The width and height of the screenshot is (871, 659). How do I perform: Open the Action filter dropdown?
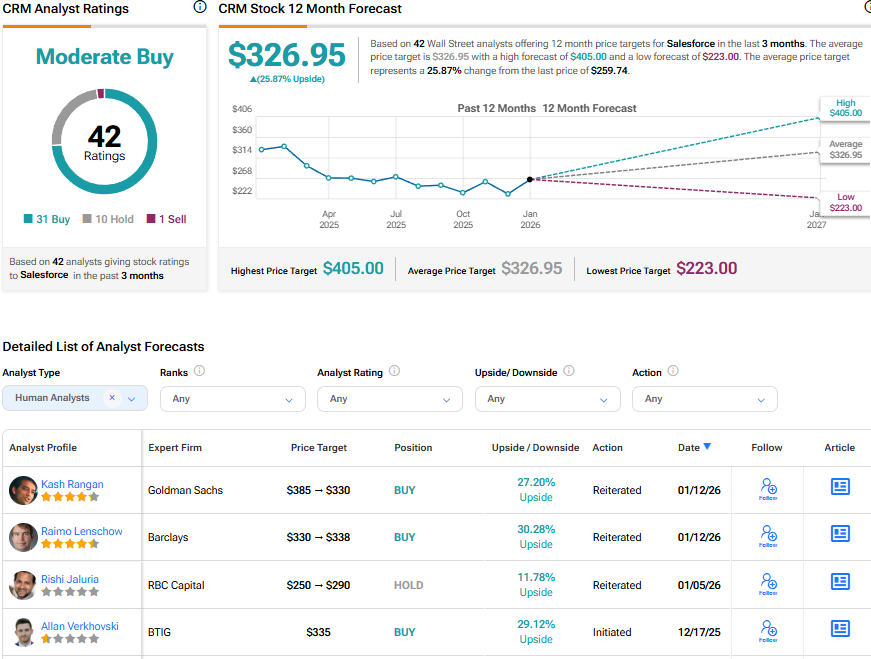click(x=704, y=399)
